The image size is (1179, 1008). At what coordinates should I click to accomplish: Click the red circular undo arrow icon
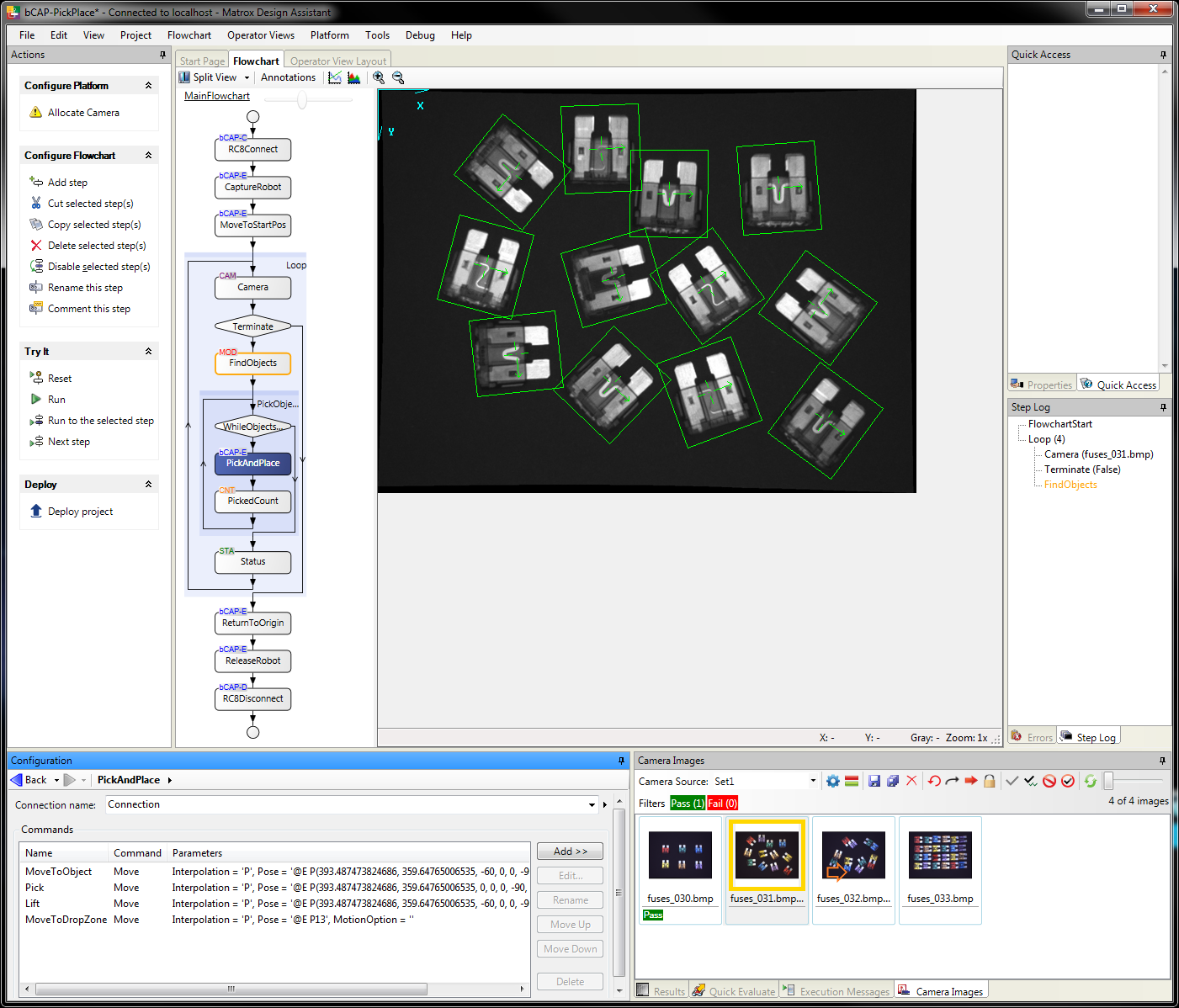click(934, 781)
